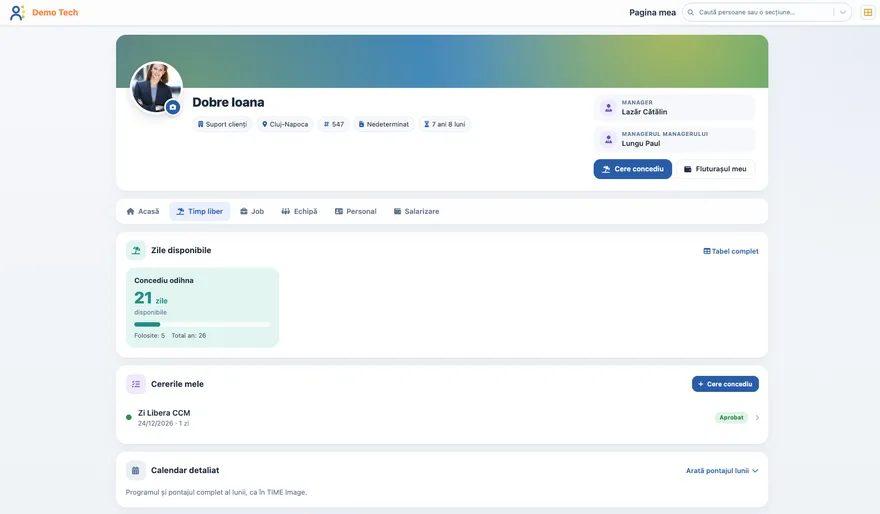Click the name Lazăr Cătălin
Screen dimensions: 880x514
[644, 112]
